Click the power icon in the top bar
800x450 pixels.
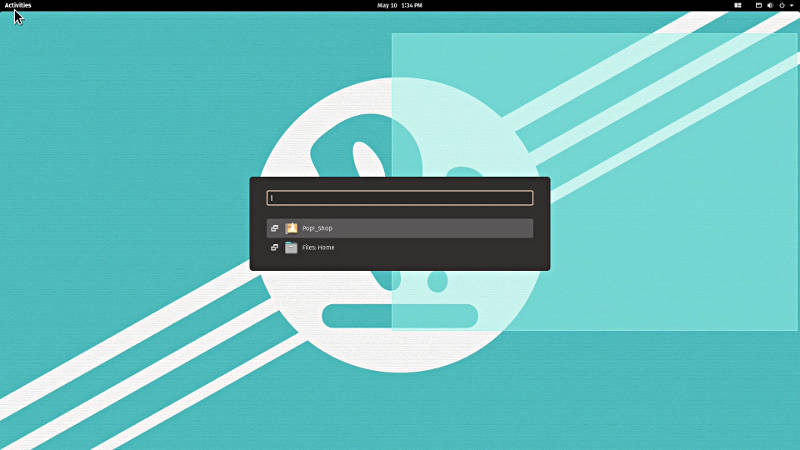(782, 5)
